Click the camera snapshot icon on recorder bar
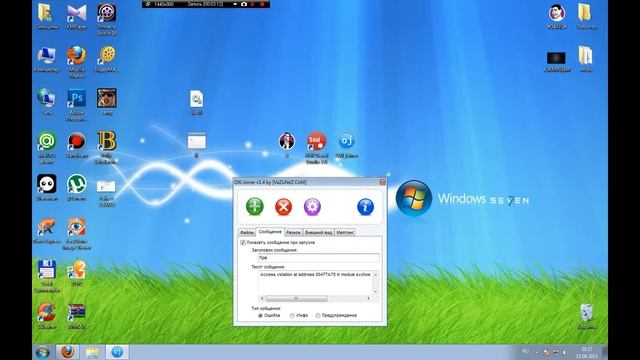 point(244,4)
